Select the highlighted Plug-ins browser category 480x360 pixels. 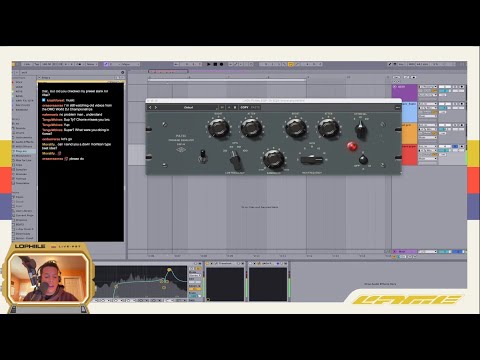pyautogui.click(x=24, y=151)
